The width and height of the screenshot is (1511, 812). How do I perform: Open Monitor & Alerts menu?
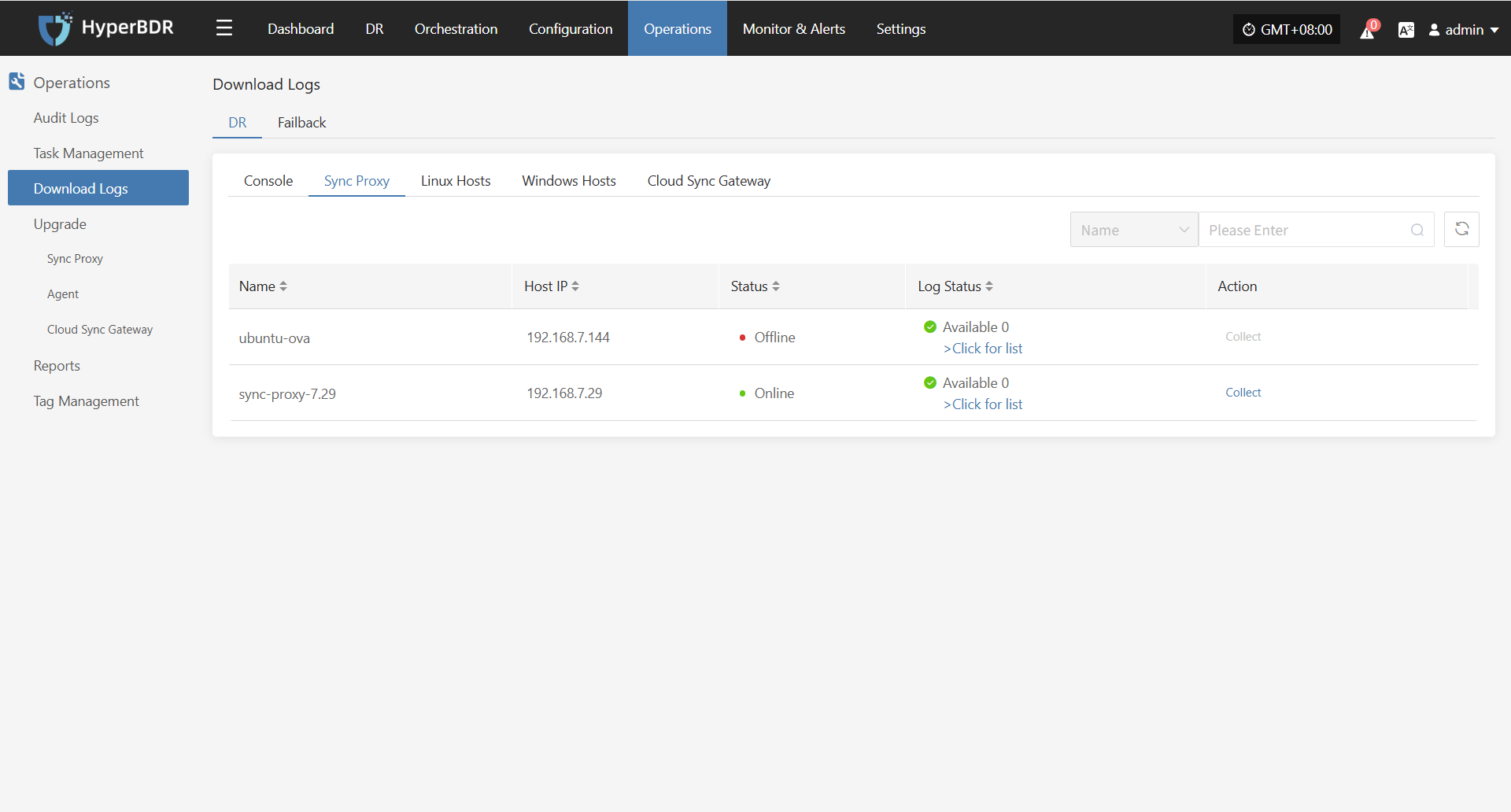[x=794, y=28]
